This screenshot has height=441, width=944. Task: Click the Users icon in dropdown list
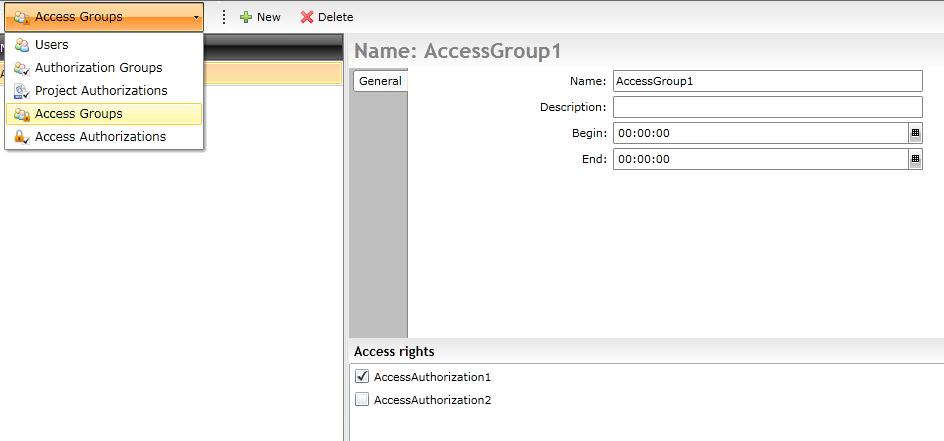(21, 45)
